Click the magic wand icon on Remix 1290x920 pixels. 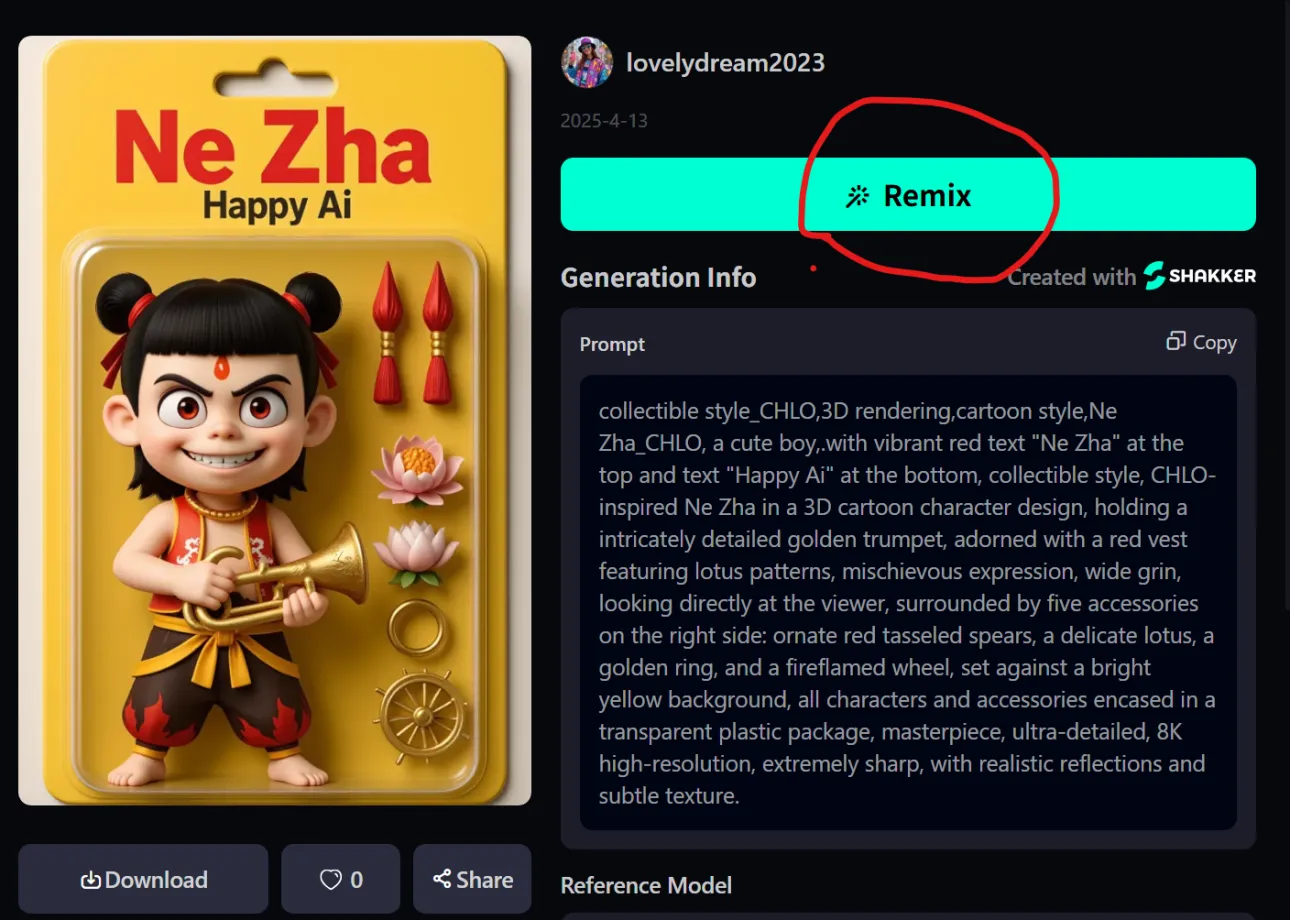[857, 196]
